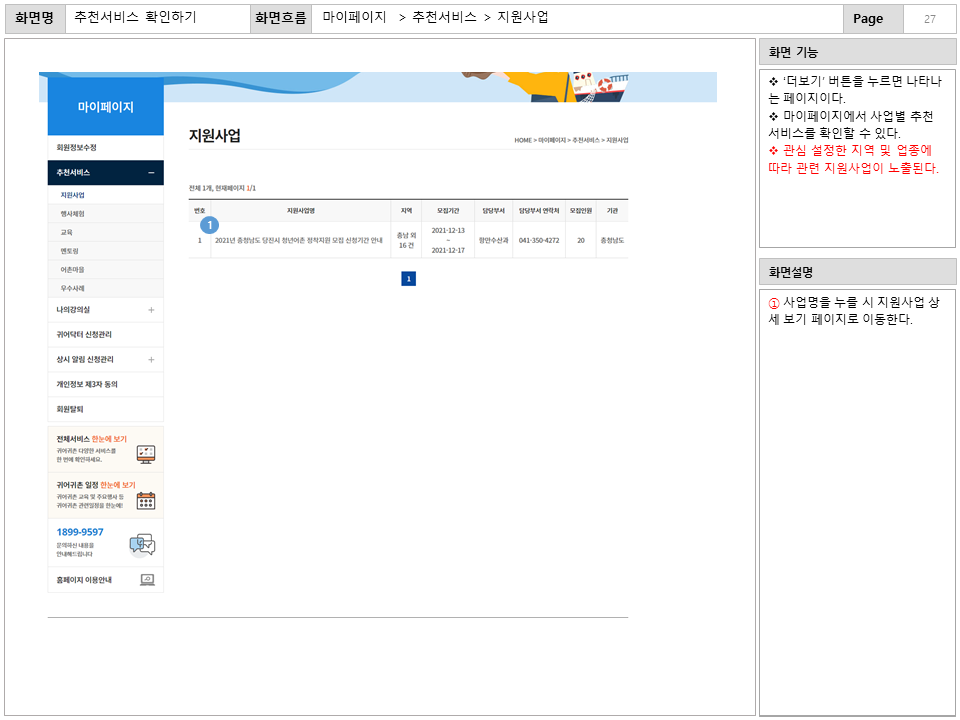Click the 1899-9597 phone number

point(79,531)
